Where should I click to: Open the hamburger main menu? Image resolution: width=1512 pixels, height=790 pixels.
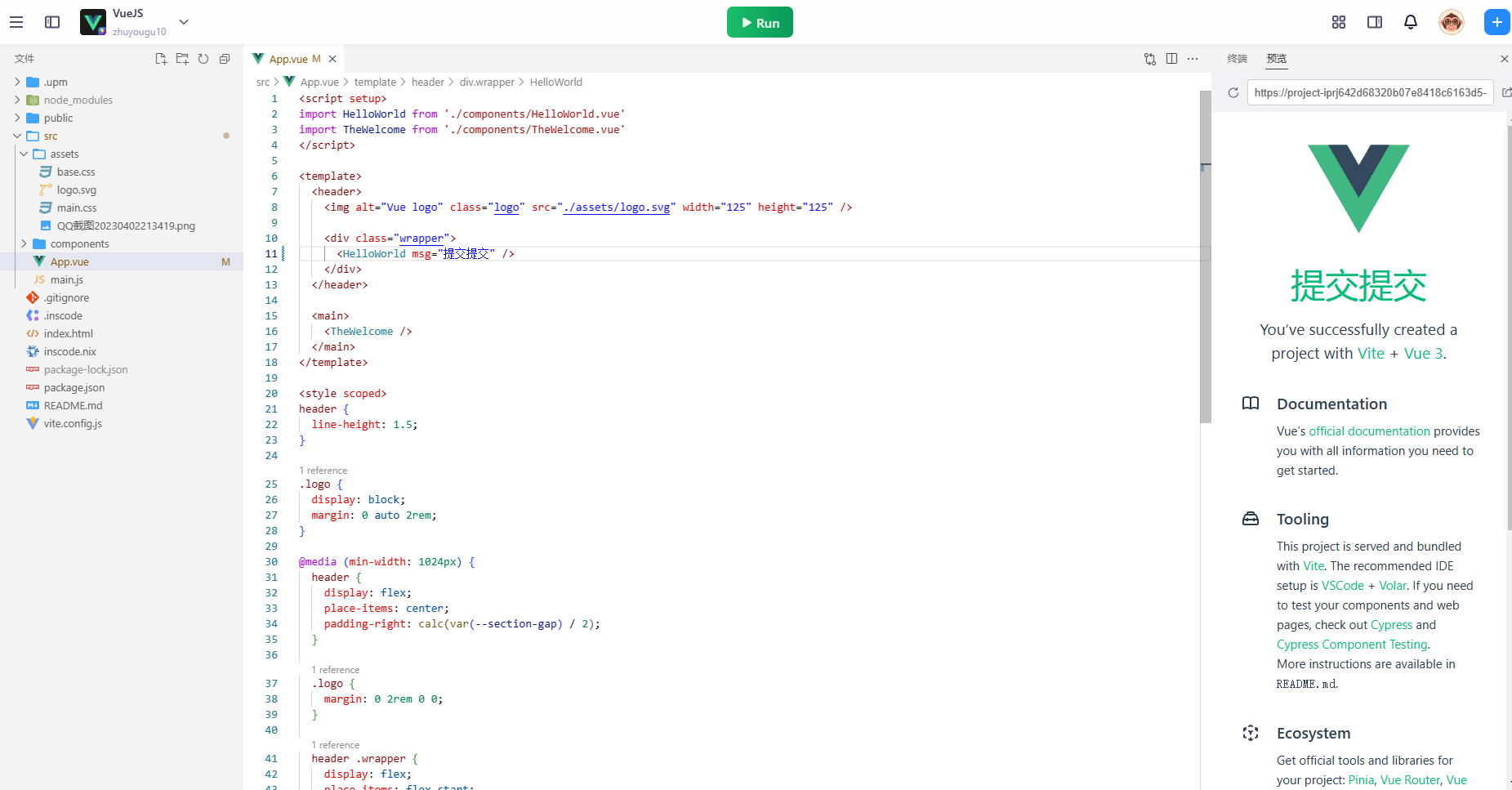click(16, 22)
